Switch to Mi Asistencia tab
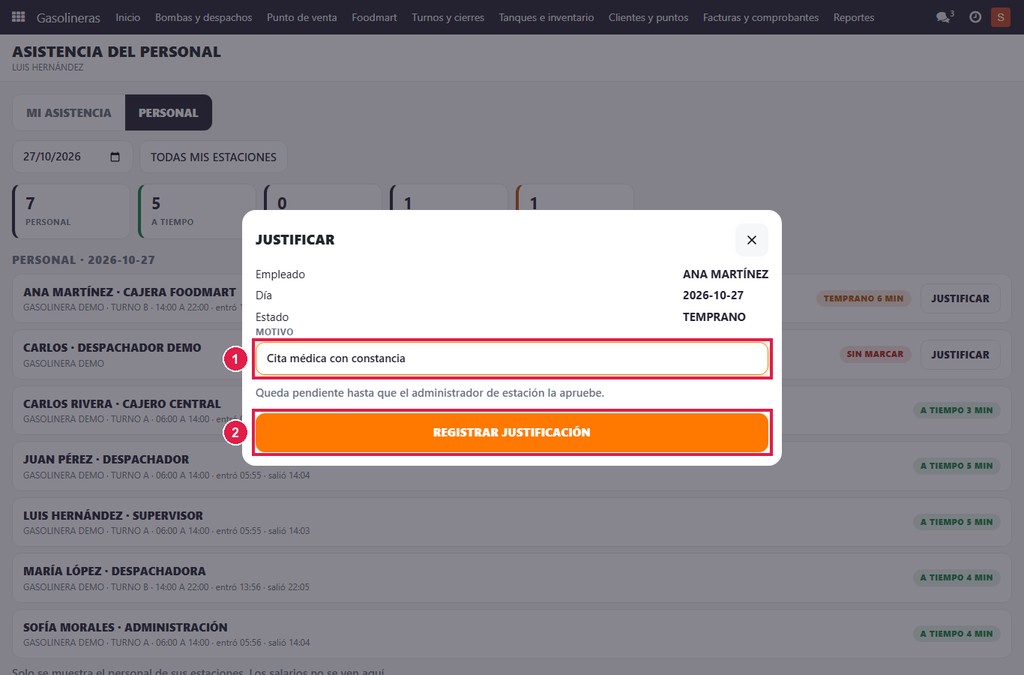Screen dimensions: 1024x675 pos(69,112)
